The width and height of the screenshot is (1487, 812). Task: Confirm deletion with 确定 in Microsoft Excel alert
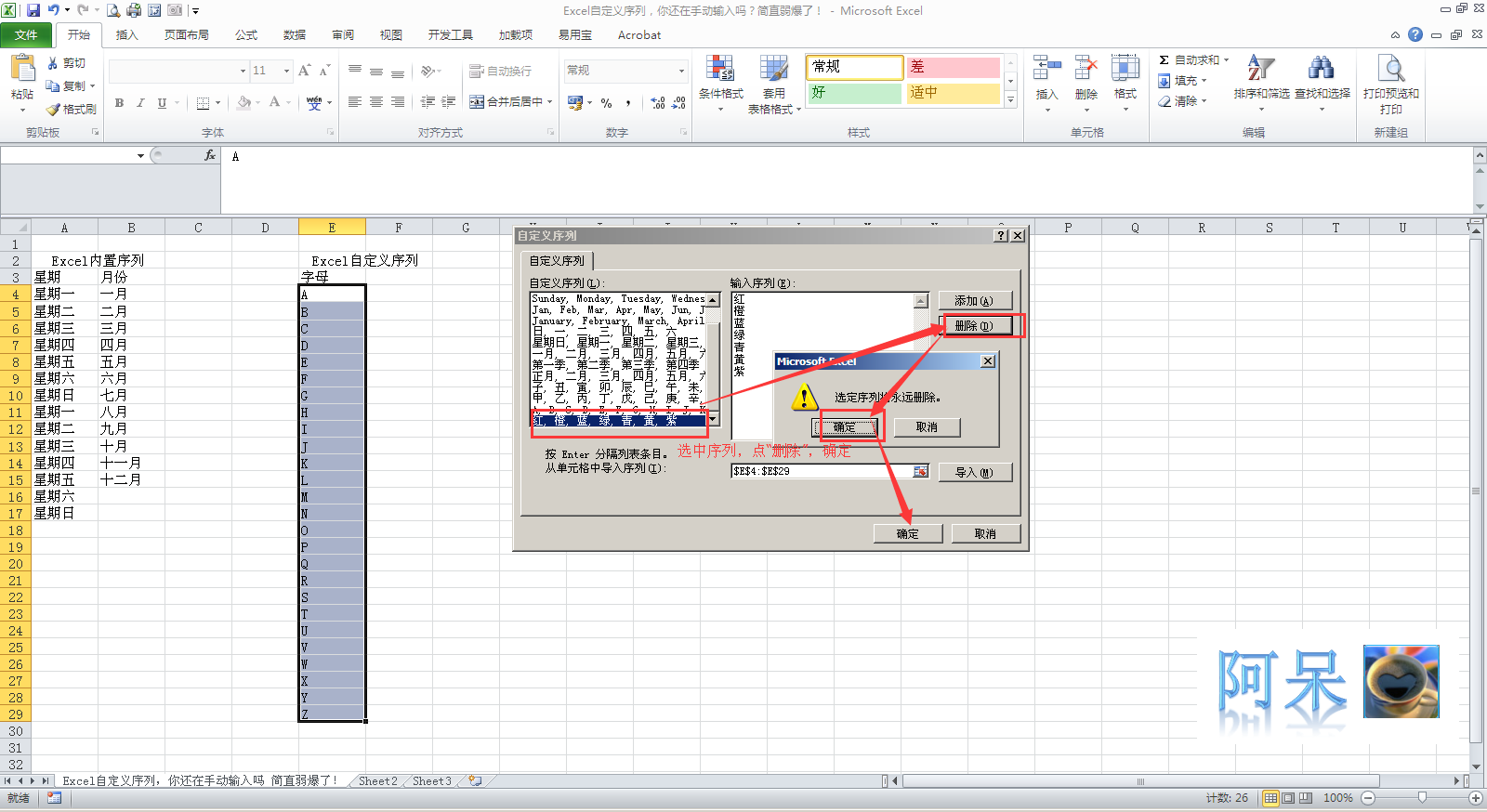[x=844, y=427]
